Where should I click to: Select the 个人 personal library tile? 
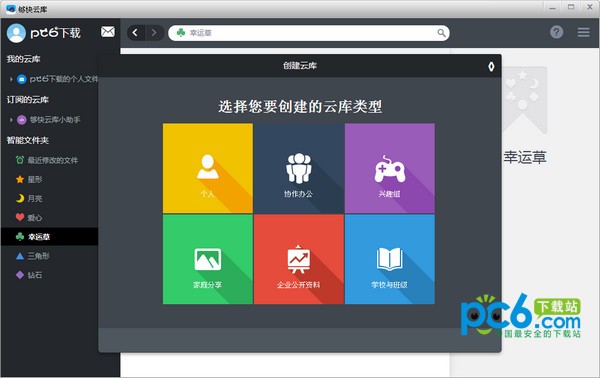[208, 168]
